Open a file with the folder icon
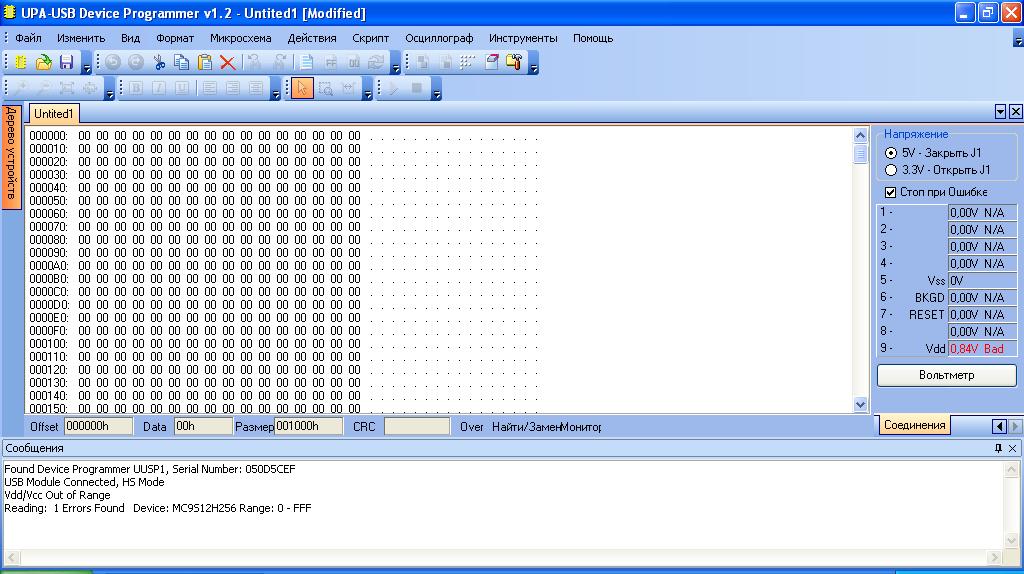This screenshot has width=1024, height=574. [43, 62]
